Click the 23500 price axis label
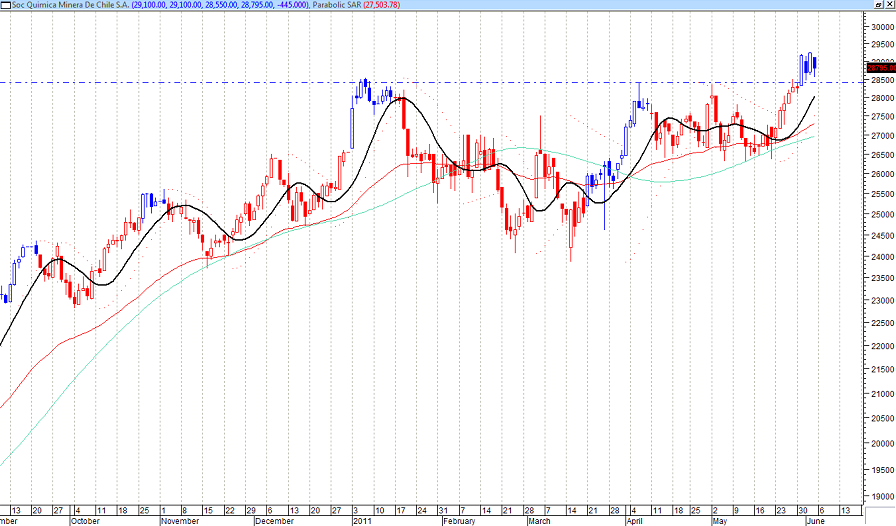The height and width of the screenshot is (526, 896). click(883, 278)
